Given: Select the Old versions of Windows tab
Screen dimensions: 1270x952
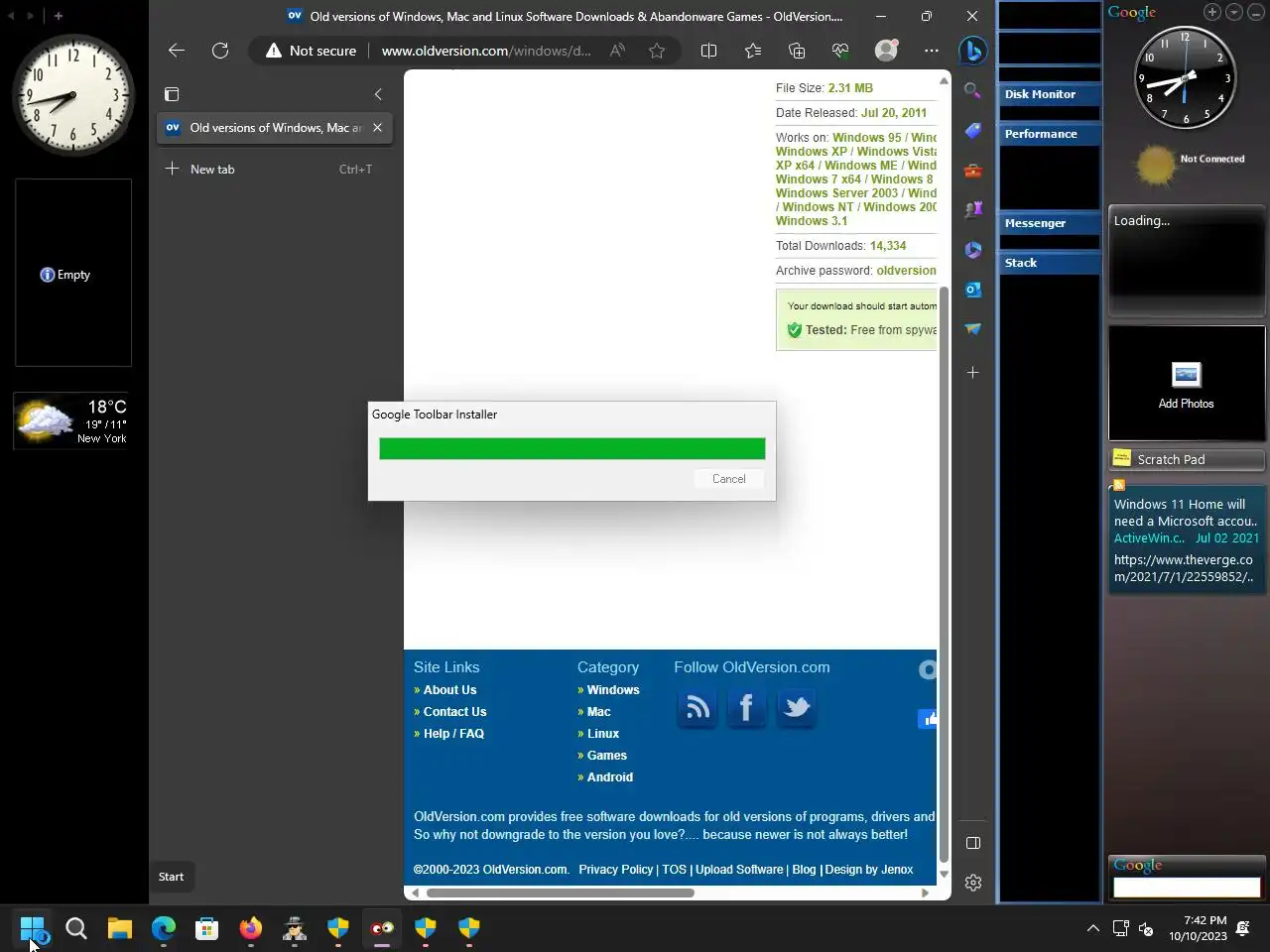Looking at the screenshot, I should 275,128.
